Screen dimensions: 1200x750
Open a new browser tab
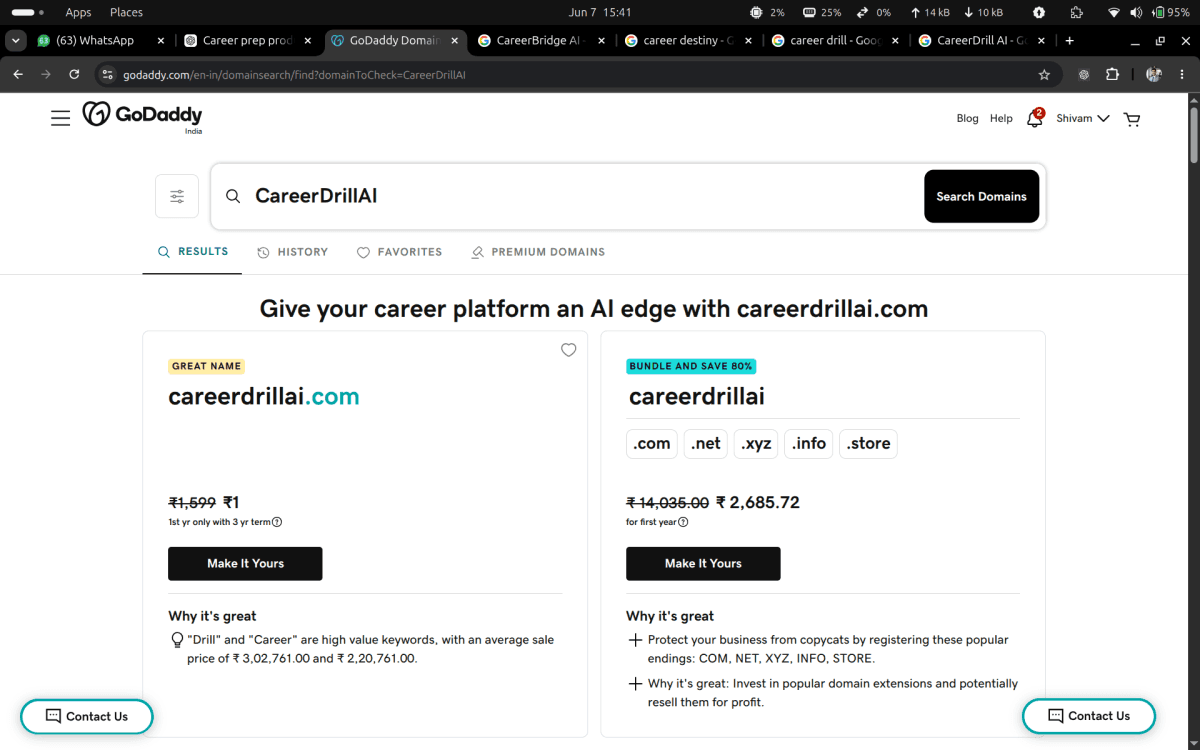tap(1069, 41)
